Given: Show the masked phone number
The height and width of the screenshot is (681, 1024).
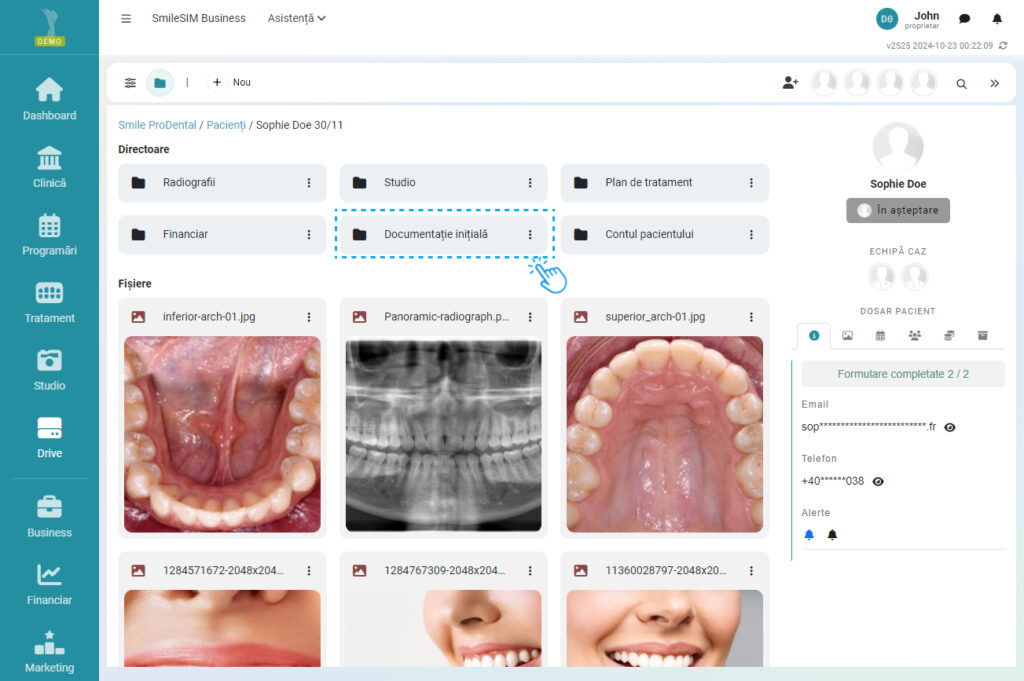Looking at the screenshot, I should [x=878, y=481].
